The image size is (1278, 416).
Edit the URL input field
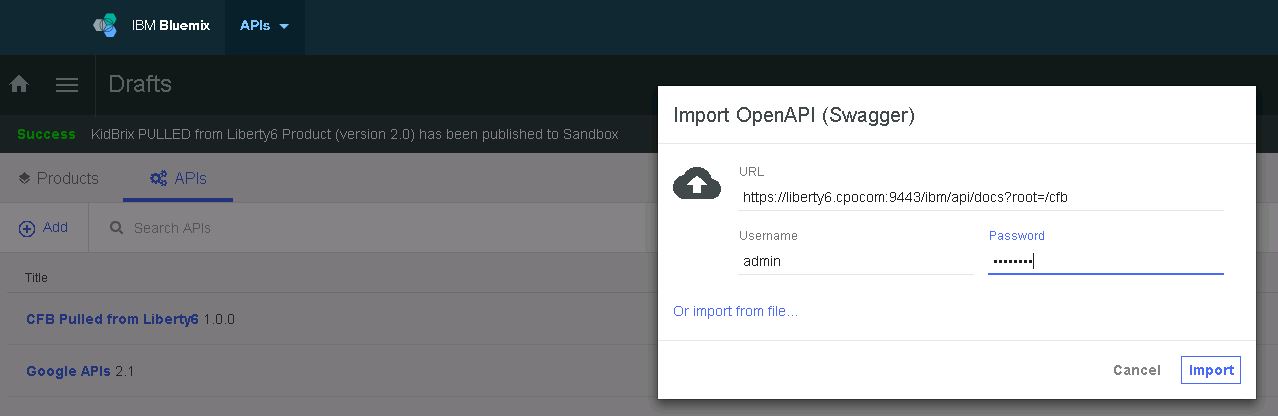pyautogui.click(x=981, y=198)
